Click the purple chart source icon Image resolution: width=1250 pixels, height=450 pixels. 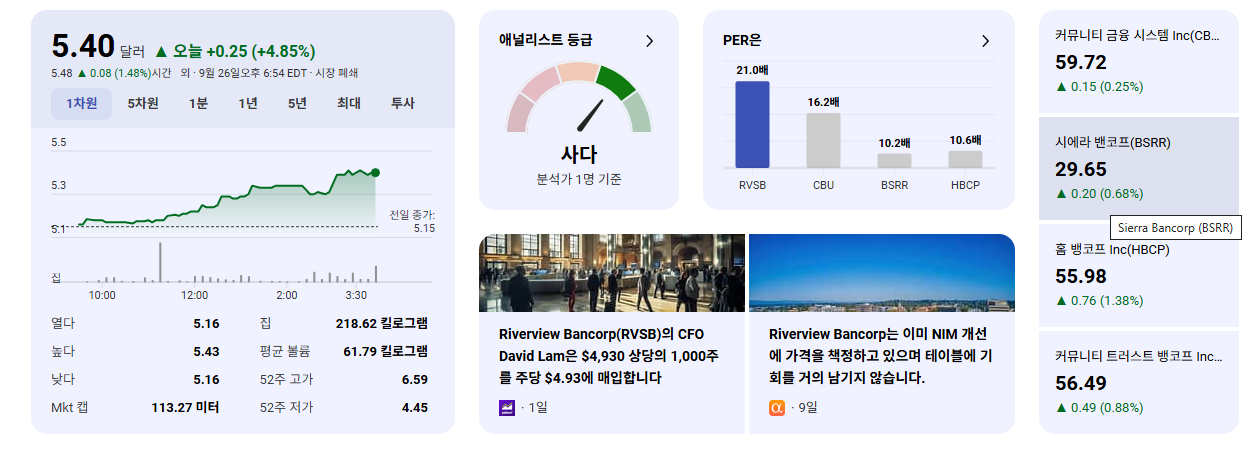[506, 407]
